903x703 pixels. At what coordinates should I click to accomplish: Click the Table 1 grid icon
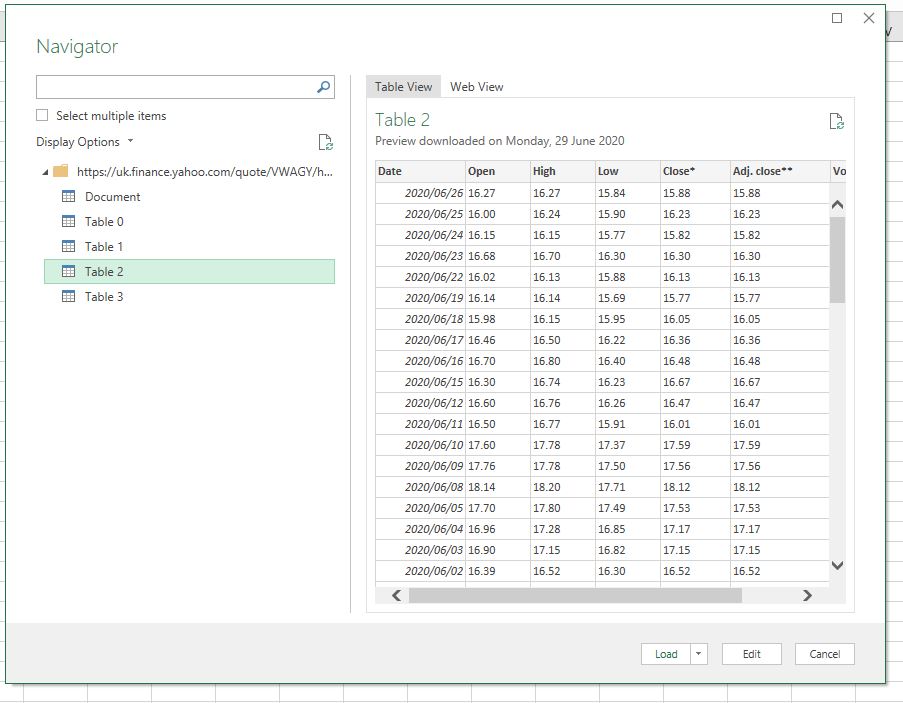(x=69, y=246)
